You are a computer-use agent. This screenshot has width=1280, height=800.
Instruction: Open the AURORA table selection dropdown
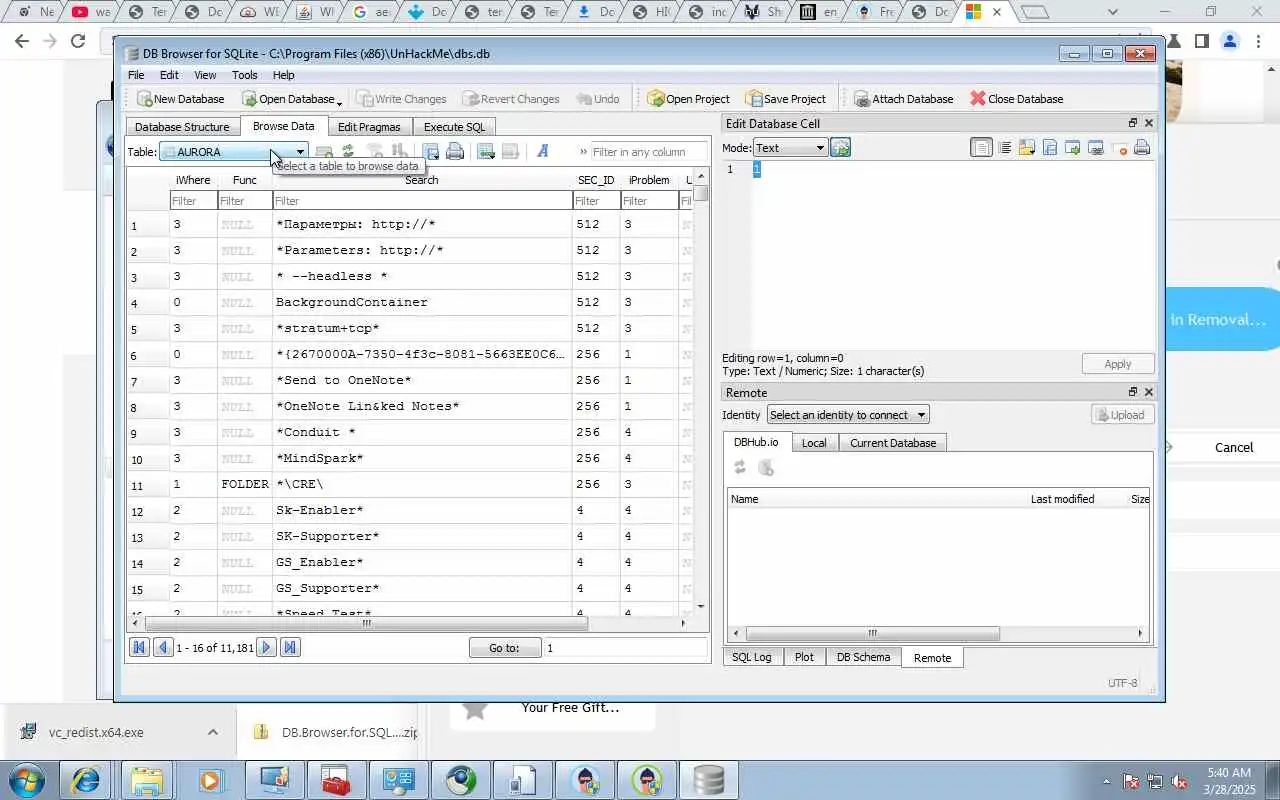tap(233, 152)
